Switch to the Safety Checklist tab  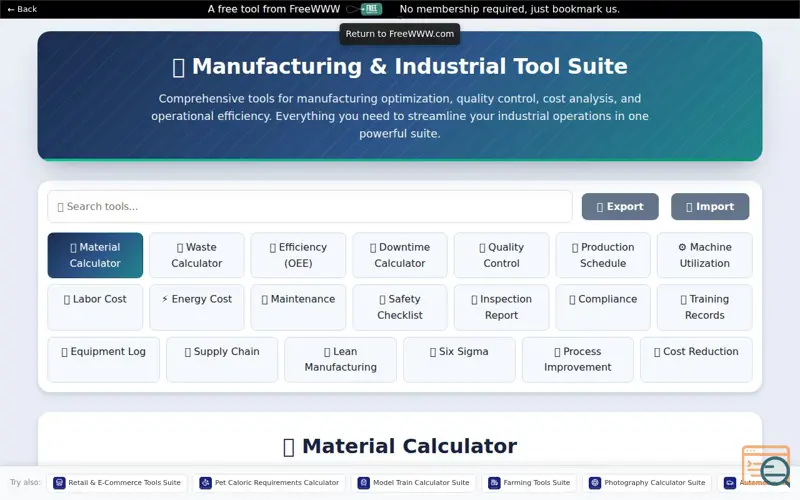pyautogui.click(x=399, y=307)
